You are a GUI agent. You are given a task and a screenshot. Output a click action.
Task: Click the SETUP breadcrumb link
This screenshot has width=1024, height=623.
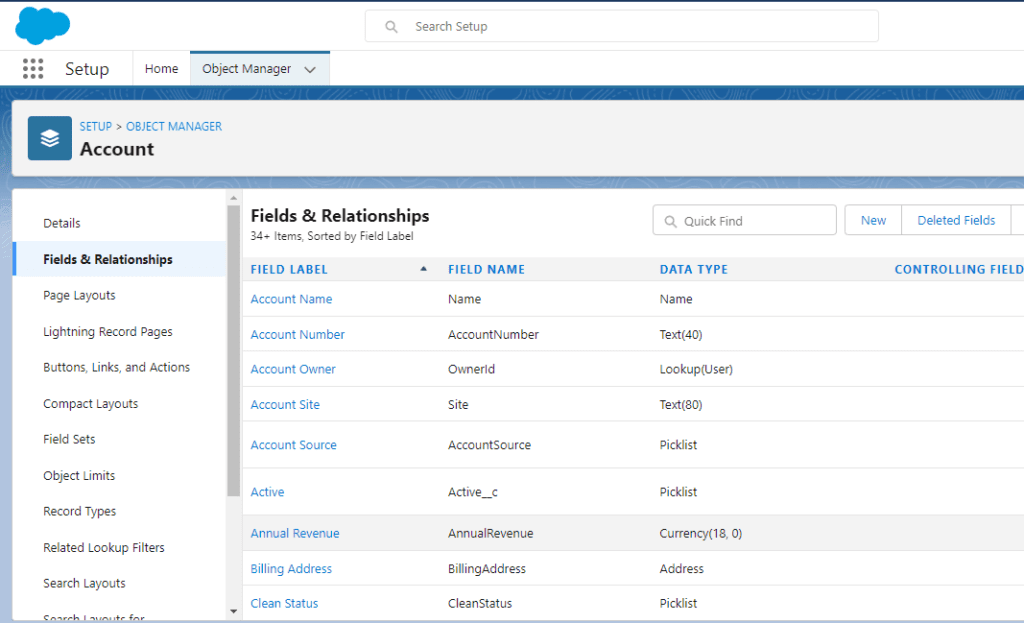96,127
